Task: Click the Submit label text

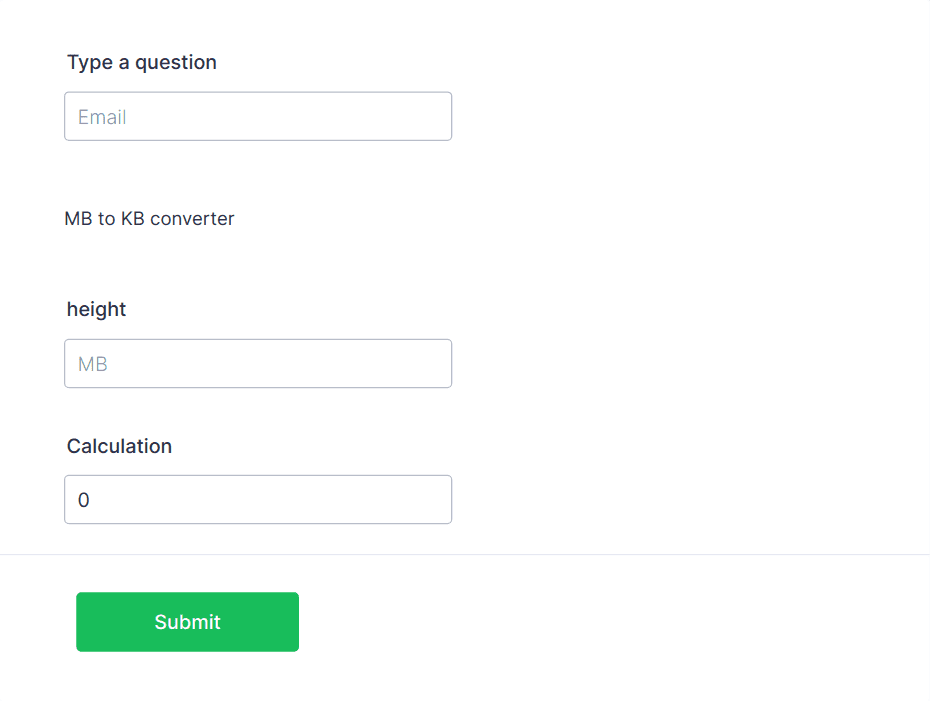Action: tap(187, 621)
